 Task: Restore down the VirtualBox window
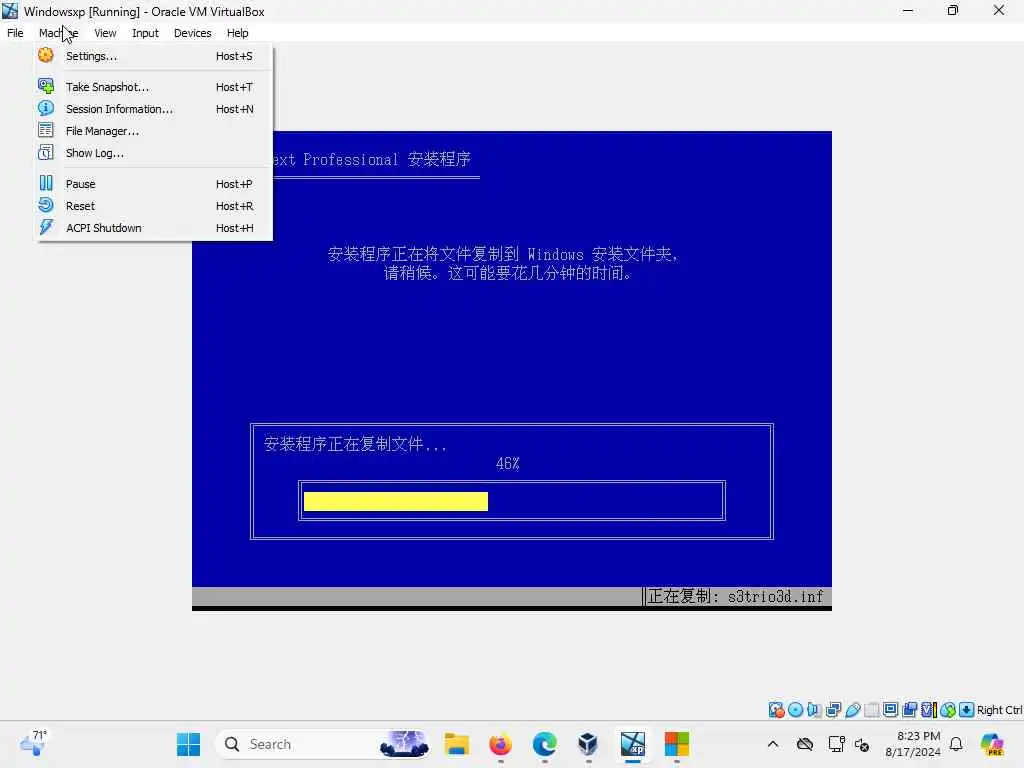(x=953, y=10)
